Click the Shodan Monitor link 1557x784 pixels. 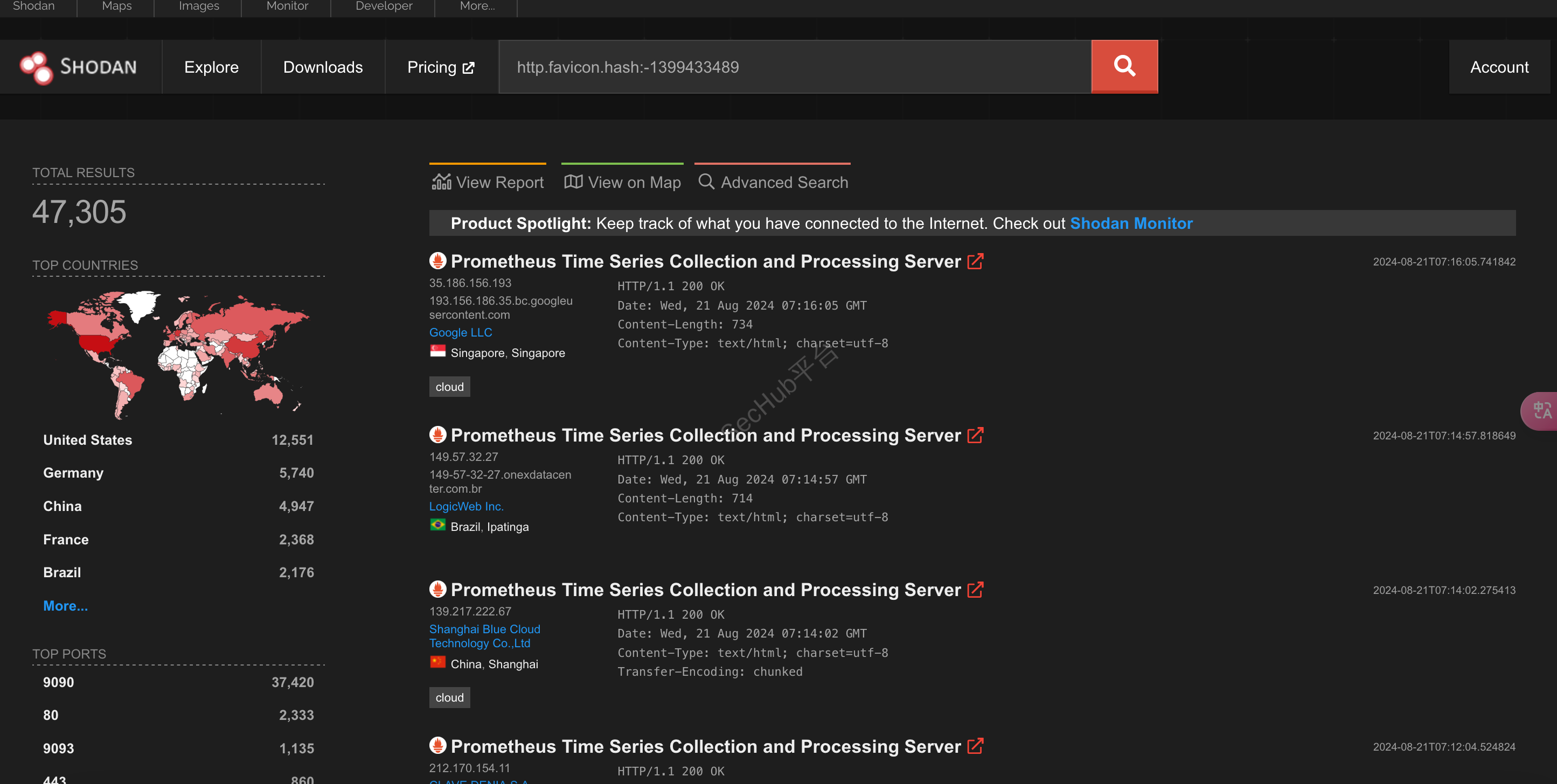1131,223
